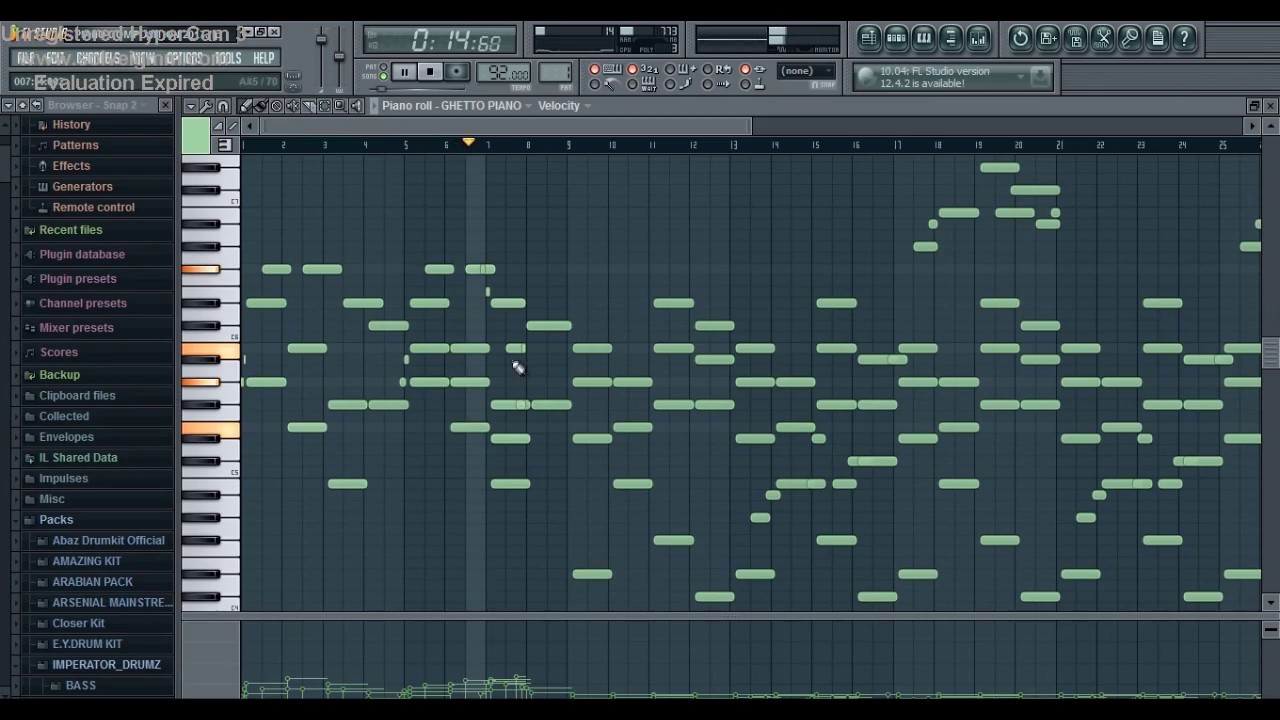Screen dimensions: 1280x720
Task: Show the Piano Roll view button
Action: 923,39
